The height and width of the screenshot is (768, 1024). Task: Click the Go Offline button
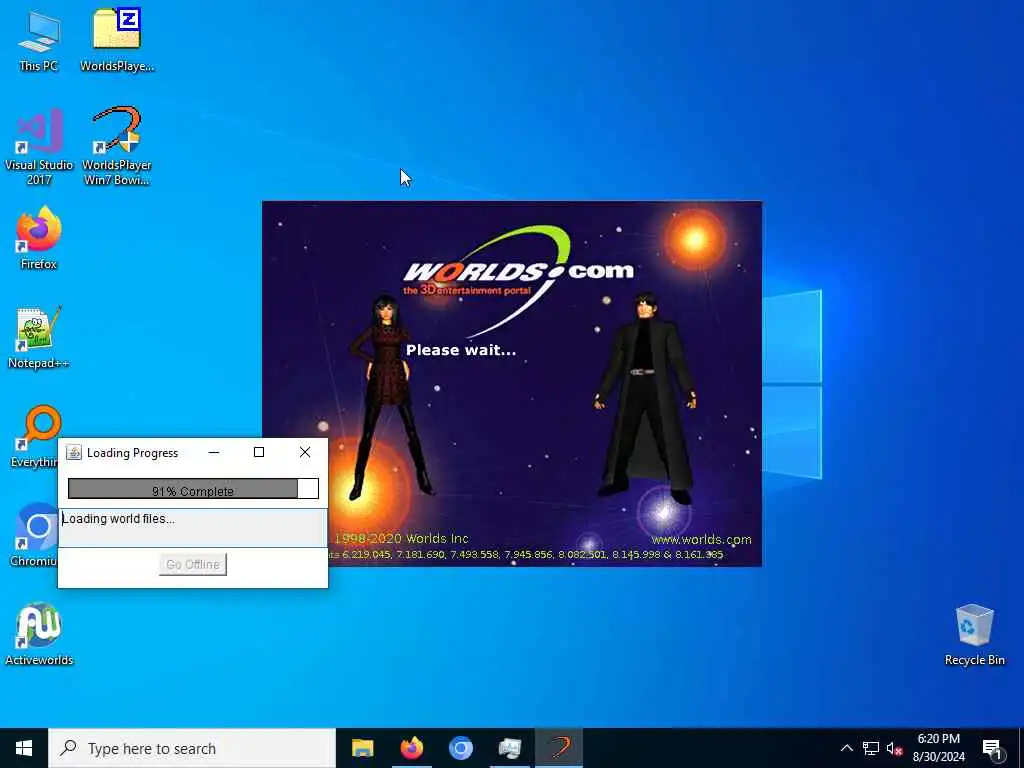coord(193,564)
